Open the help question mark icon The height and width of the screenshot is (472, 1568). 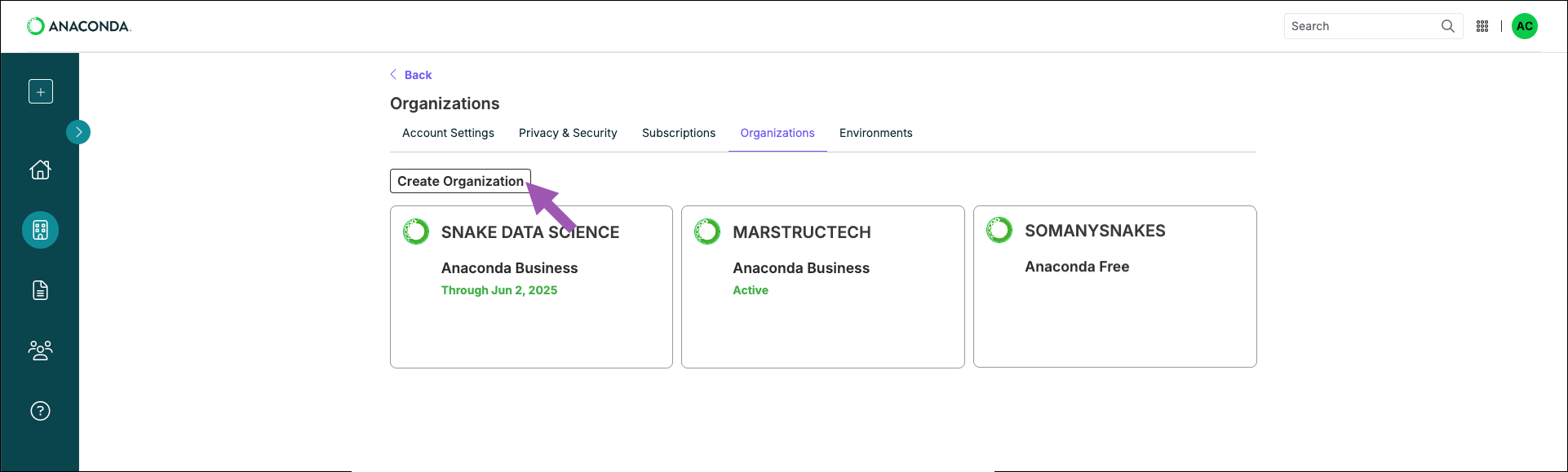pyautogui.click(x=40, y=411)
